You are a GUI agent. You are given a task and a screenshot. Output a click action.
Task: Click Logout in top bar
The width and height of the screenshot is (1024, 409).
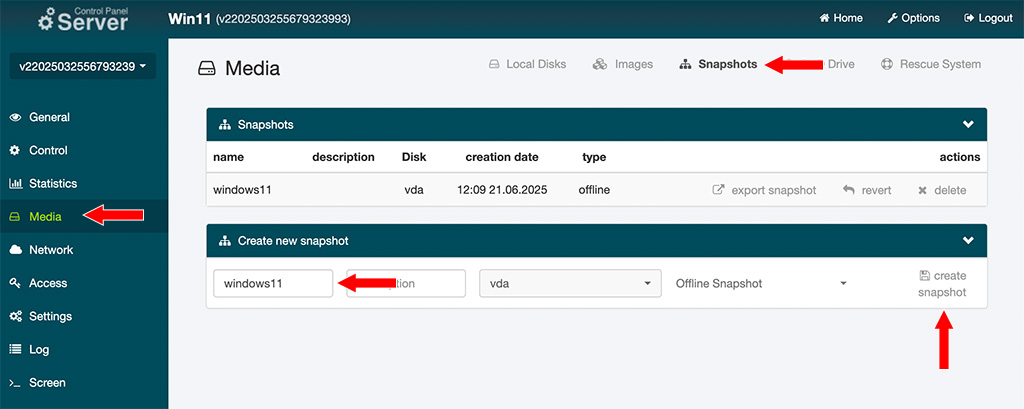pyautogui.click(x=988, y=18)
